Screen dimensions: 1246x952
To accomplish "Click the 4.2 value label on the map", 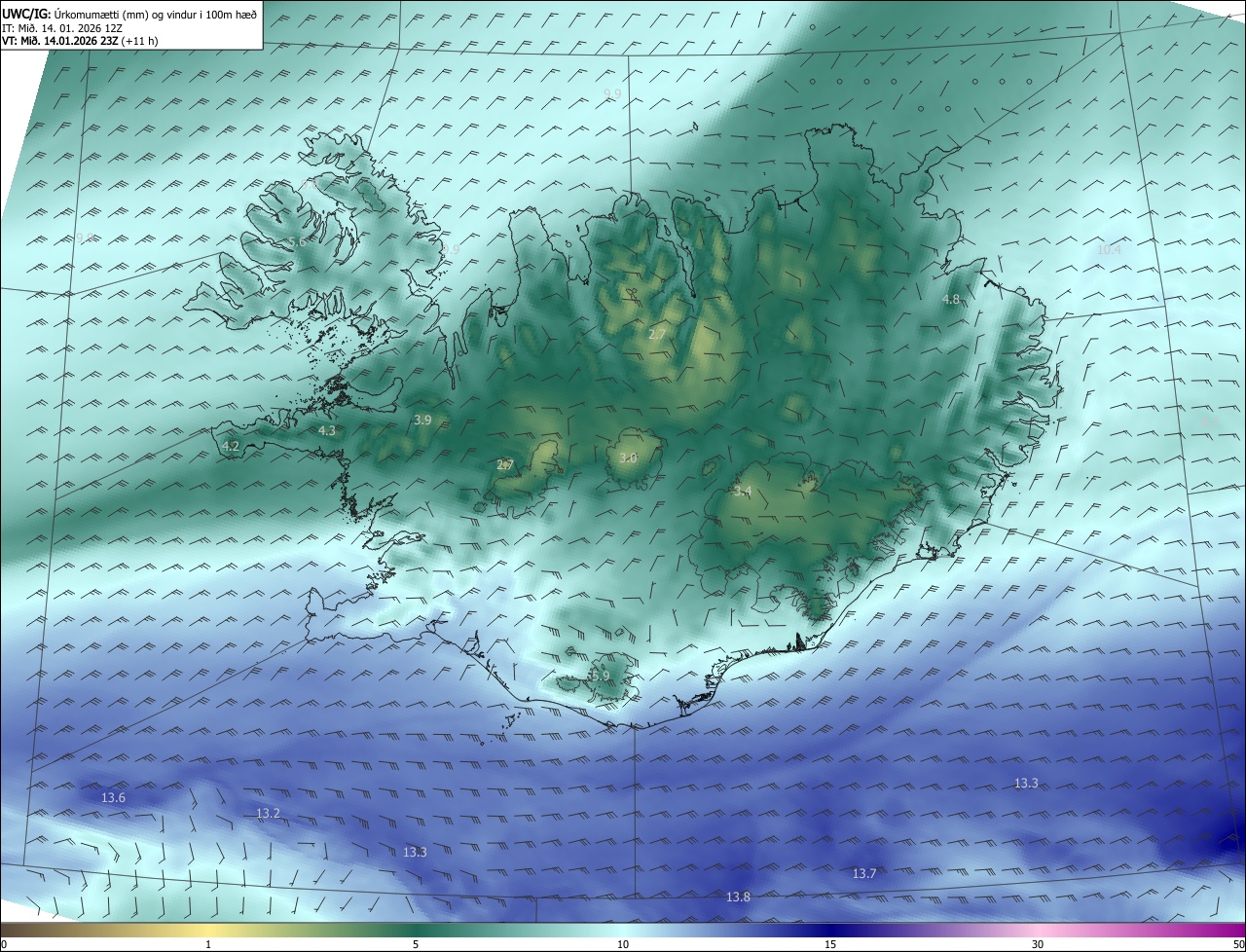I will [231, 446].
